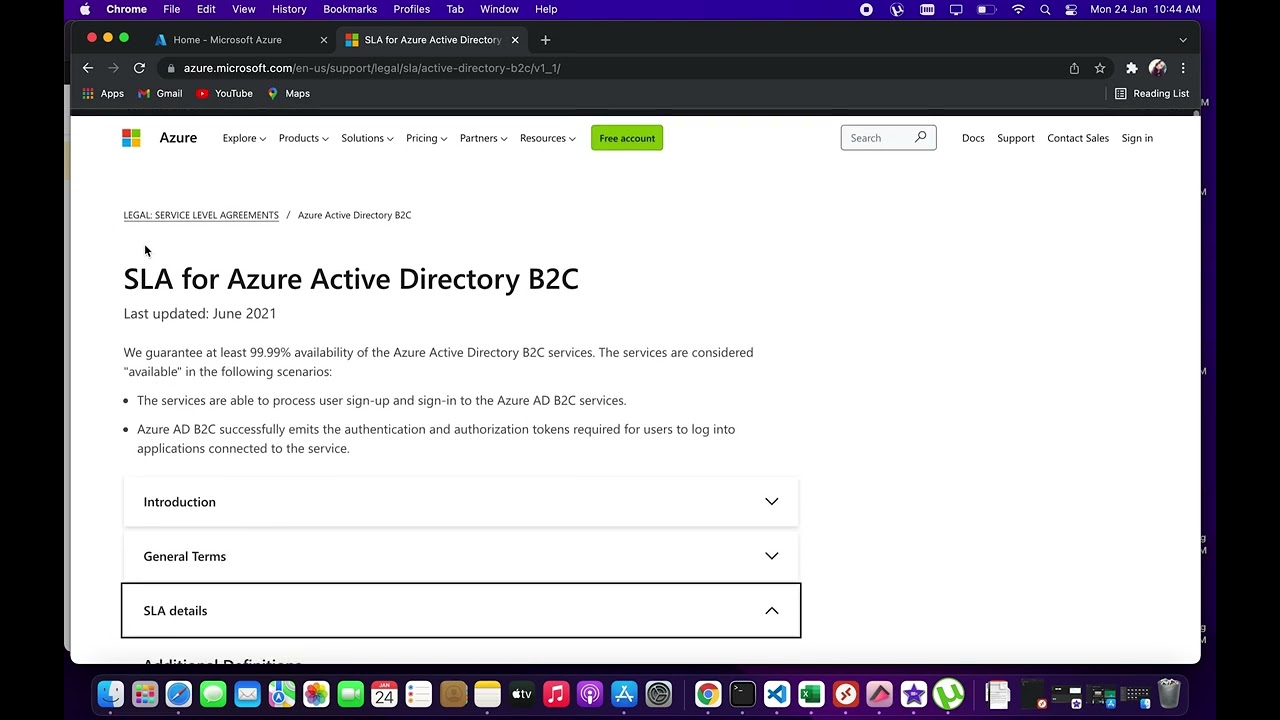
Task: Click the browser back arrow
Action: click(88, 68)
